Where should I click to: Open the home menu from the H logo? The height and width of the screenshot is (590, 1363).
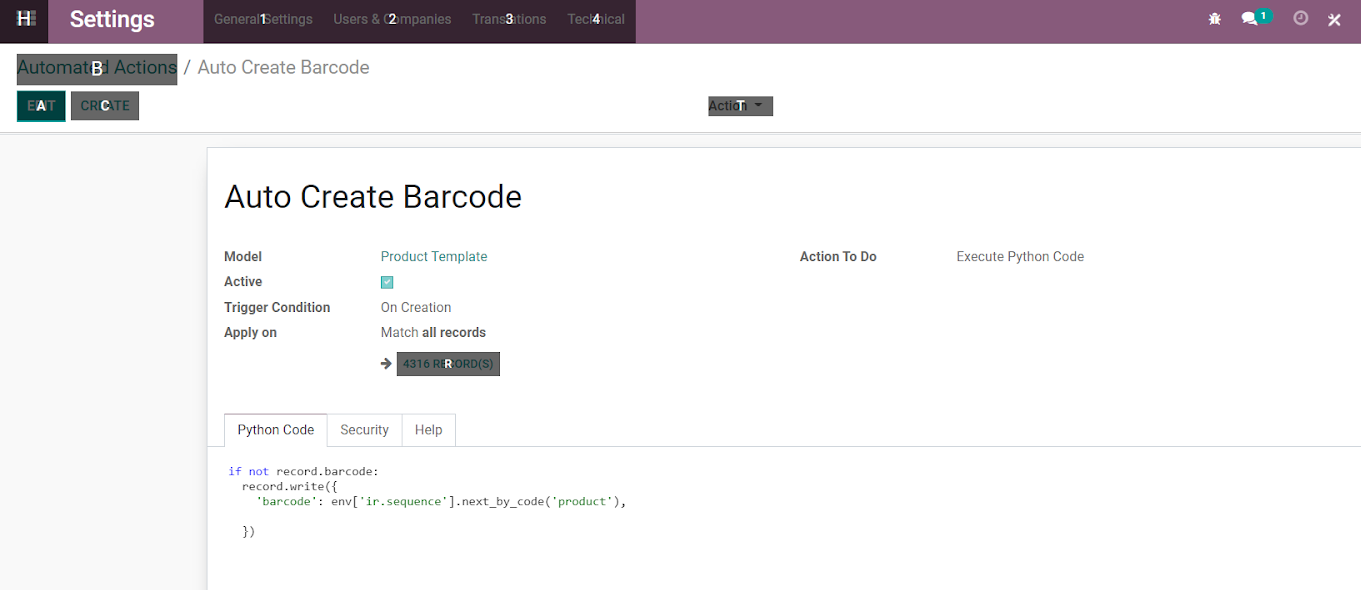click(26, 19)
